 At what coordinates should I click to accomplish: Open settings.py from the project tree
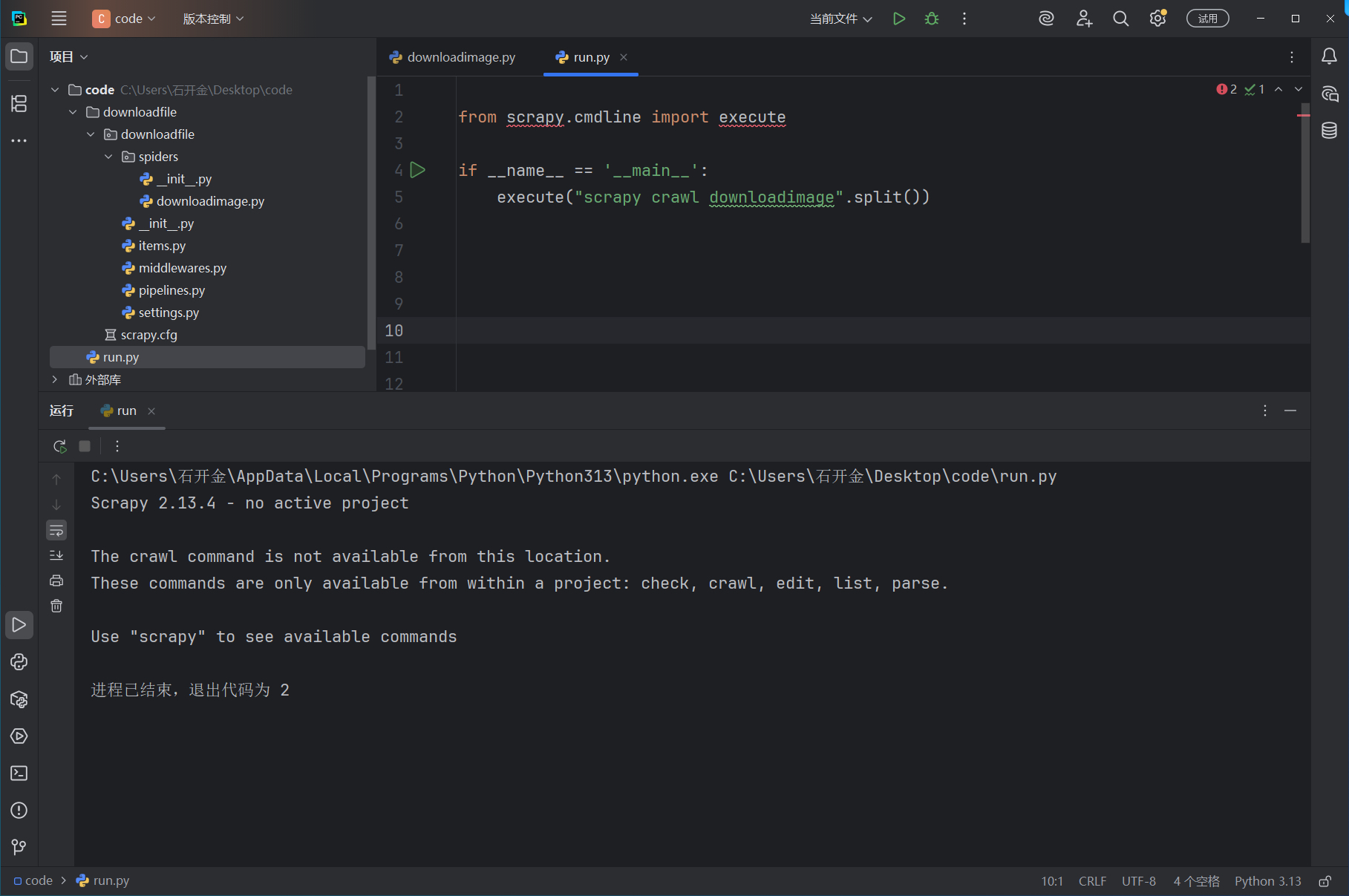coord(169,313)
